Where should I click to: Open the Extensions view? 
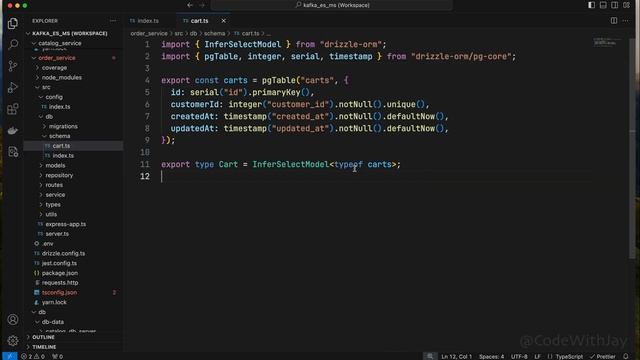(13, 109)
